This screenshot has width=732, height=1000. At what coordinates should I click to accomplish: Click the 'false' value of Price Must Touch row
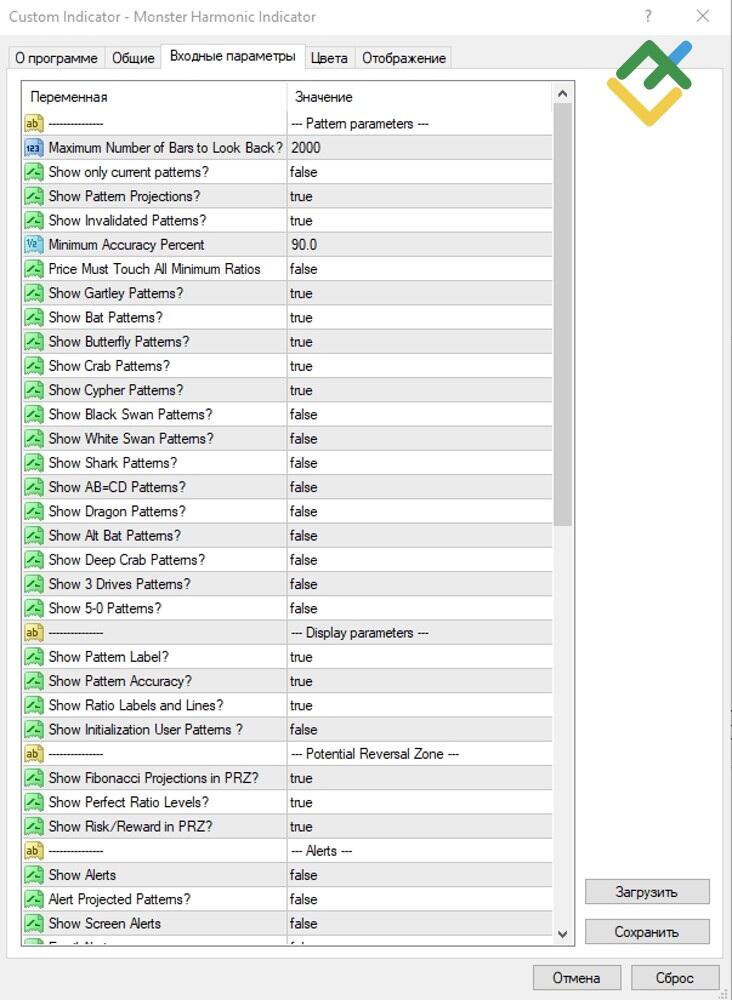click(x=304, y=269)
